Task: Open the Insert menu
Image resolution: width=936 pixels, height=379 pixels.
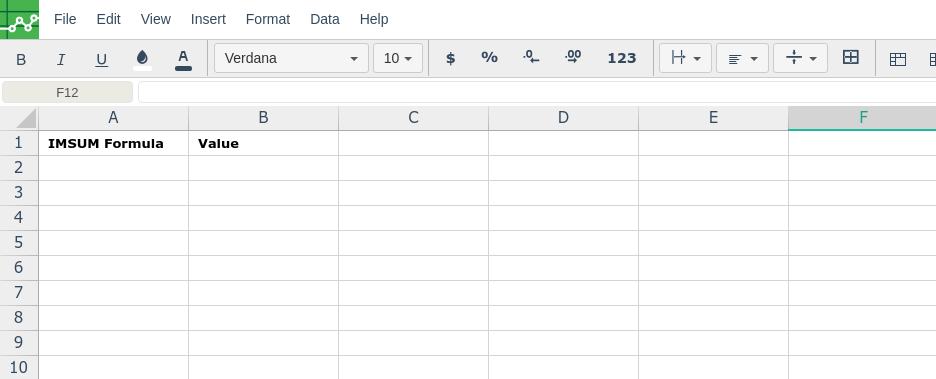Action: [x=208, y=19]
